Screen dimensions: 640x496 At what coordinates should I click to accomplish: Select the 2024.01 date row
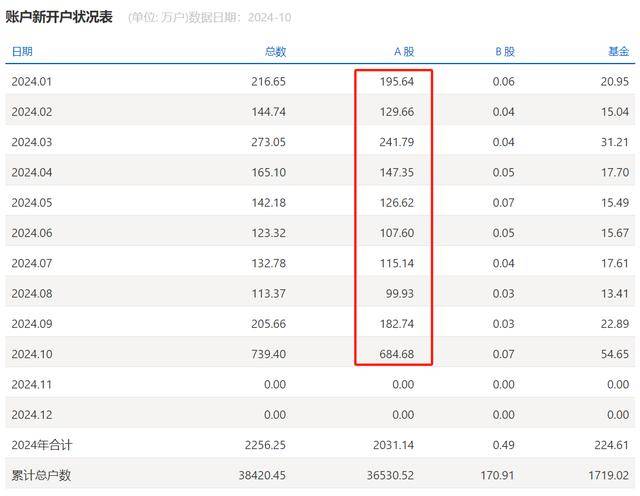click(x=31, y=81)
